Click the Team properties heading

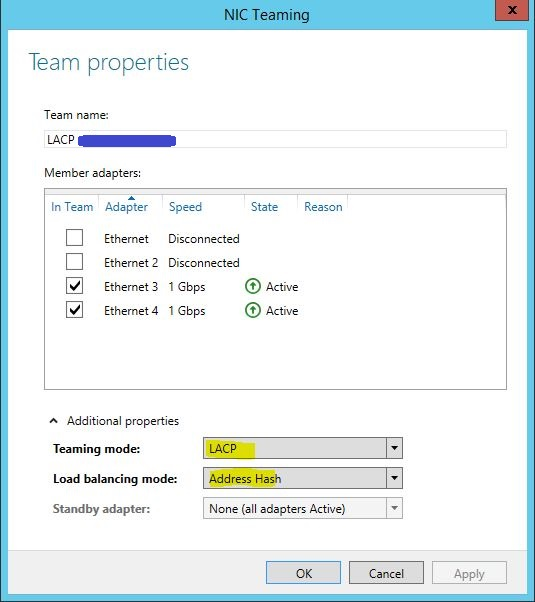(109, 63)
